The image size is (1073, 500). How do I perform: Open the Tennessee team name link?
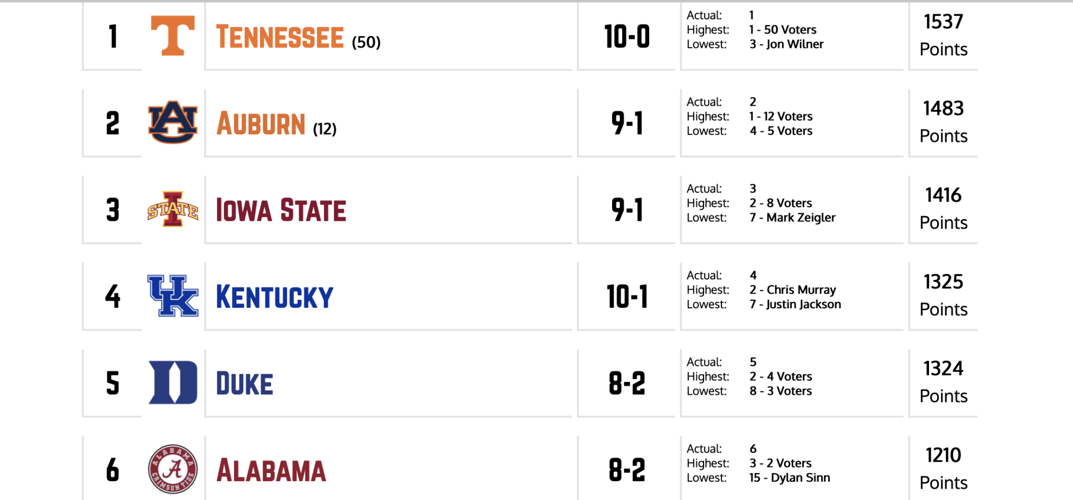point(280,38)
